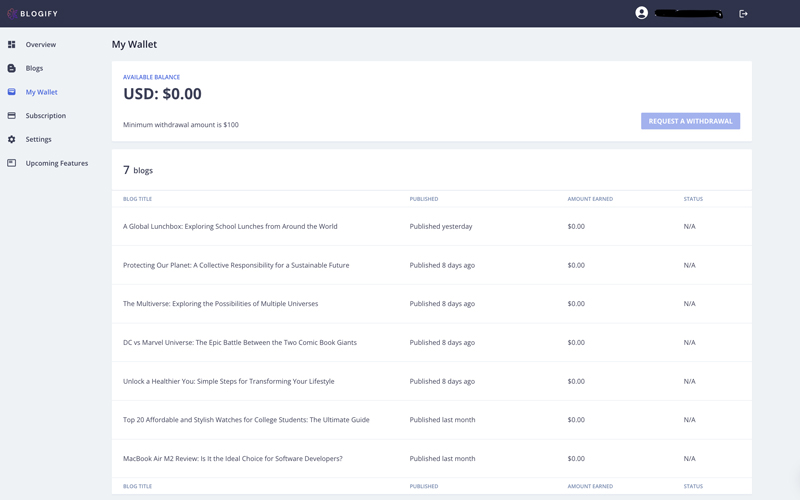Click the '7 blogs' count
Screen dimensions: 800x500
pos(138,170)
